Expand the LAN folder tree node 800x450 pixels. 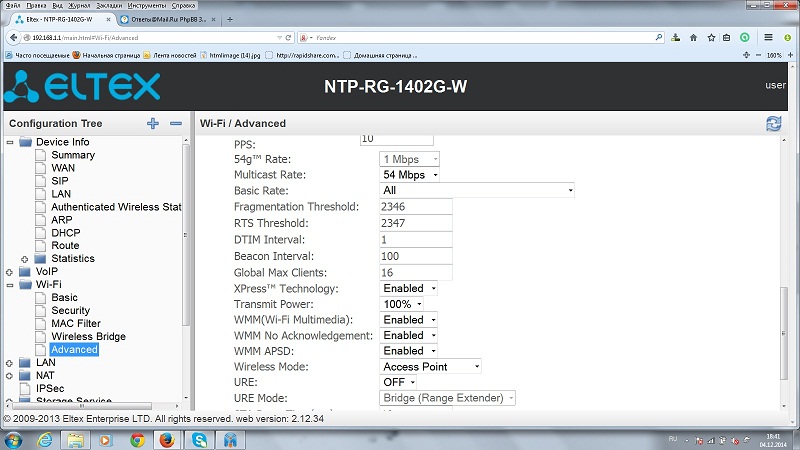click(9, 363)
